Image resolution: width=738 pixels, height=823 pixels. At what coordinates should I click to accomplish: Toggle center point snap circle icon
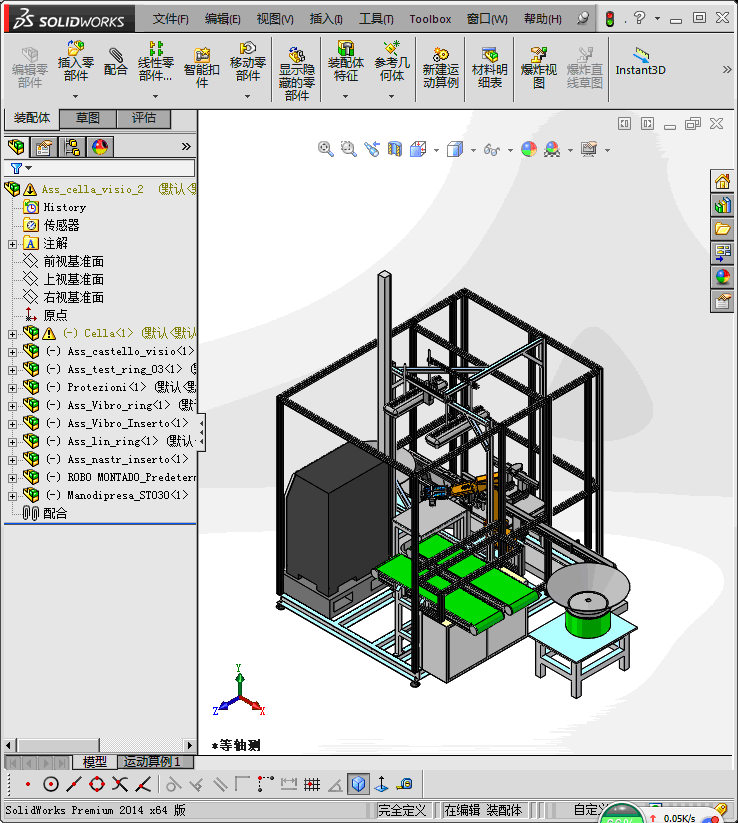tap(51, 785)
